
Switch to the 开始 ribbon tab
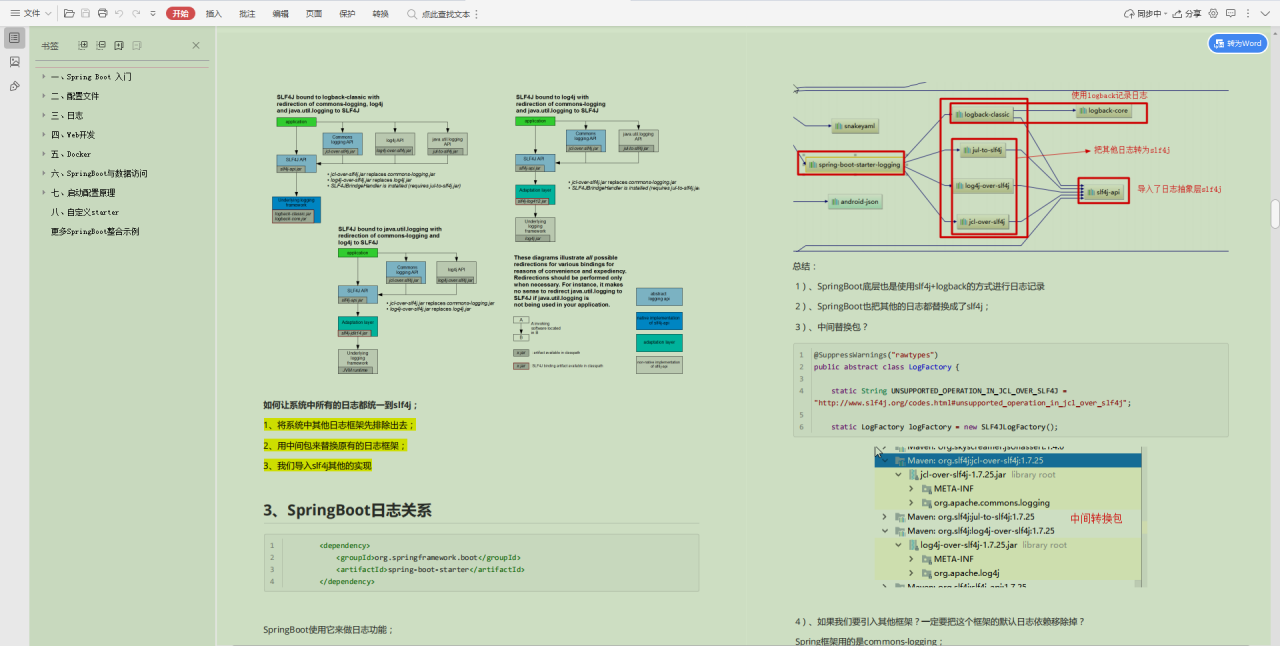click(x=180, y=14)
